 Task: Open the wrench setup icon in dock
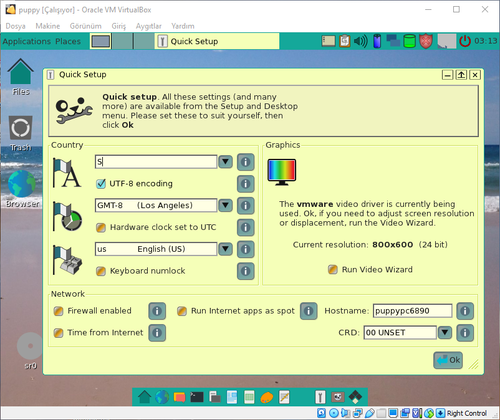[x=320, y=397]
